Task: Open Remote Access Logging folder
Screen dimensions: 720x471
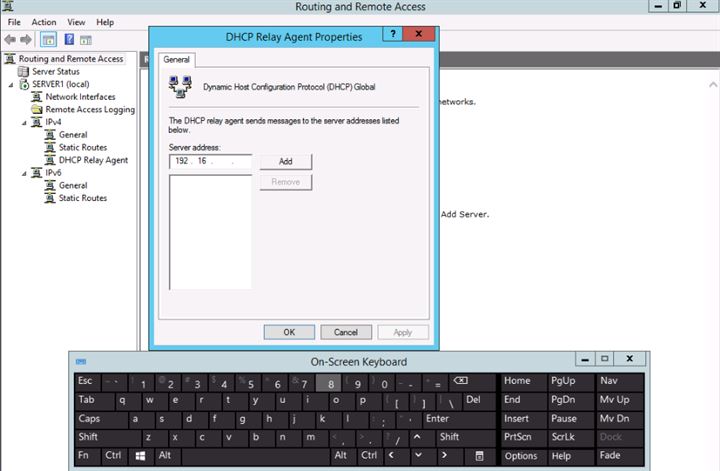Action: (x=90, y=110)
